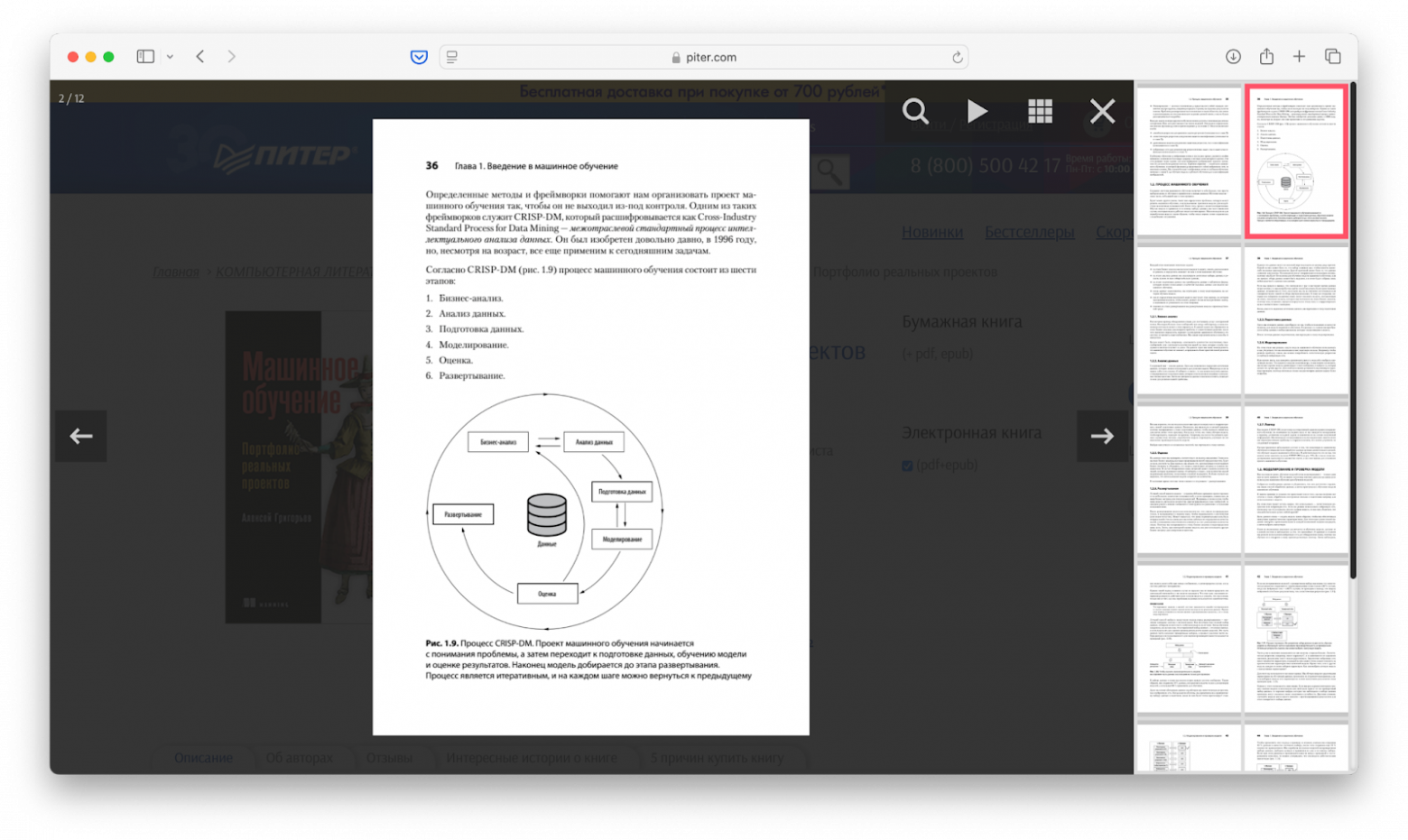Start the slideshow with the play button

point(977,111)
